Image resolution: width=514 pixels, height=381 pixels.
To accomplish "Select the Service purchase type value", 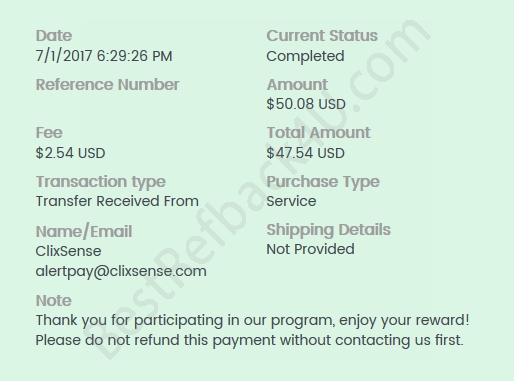I will (291, 201).
